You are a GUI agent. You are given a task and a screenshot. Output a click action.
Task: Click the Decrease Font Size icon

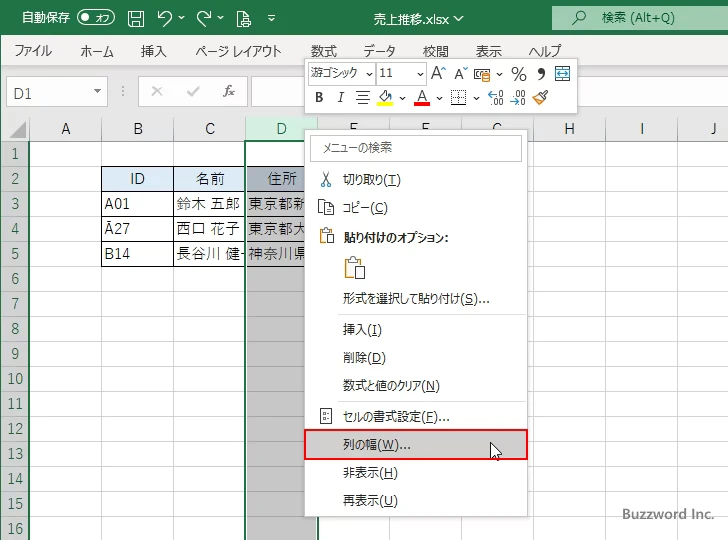pos(461,73)
